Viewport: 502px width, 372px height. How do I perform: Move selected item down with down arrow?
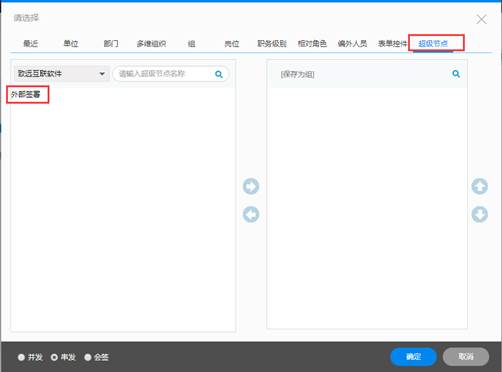point(480,214)
